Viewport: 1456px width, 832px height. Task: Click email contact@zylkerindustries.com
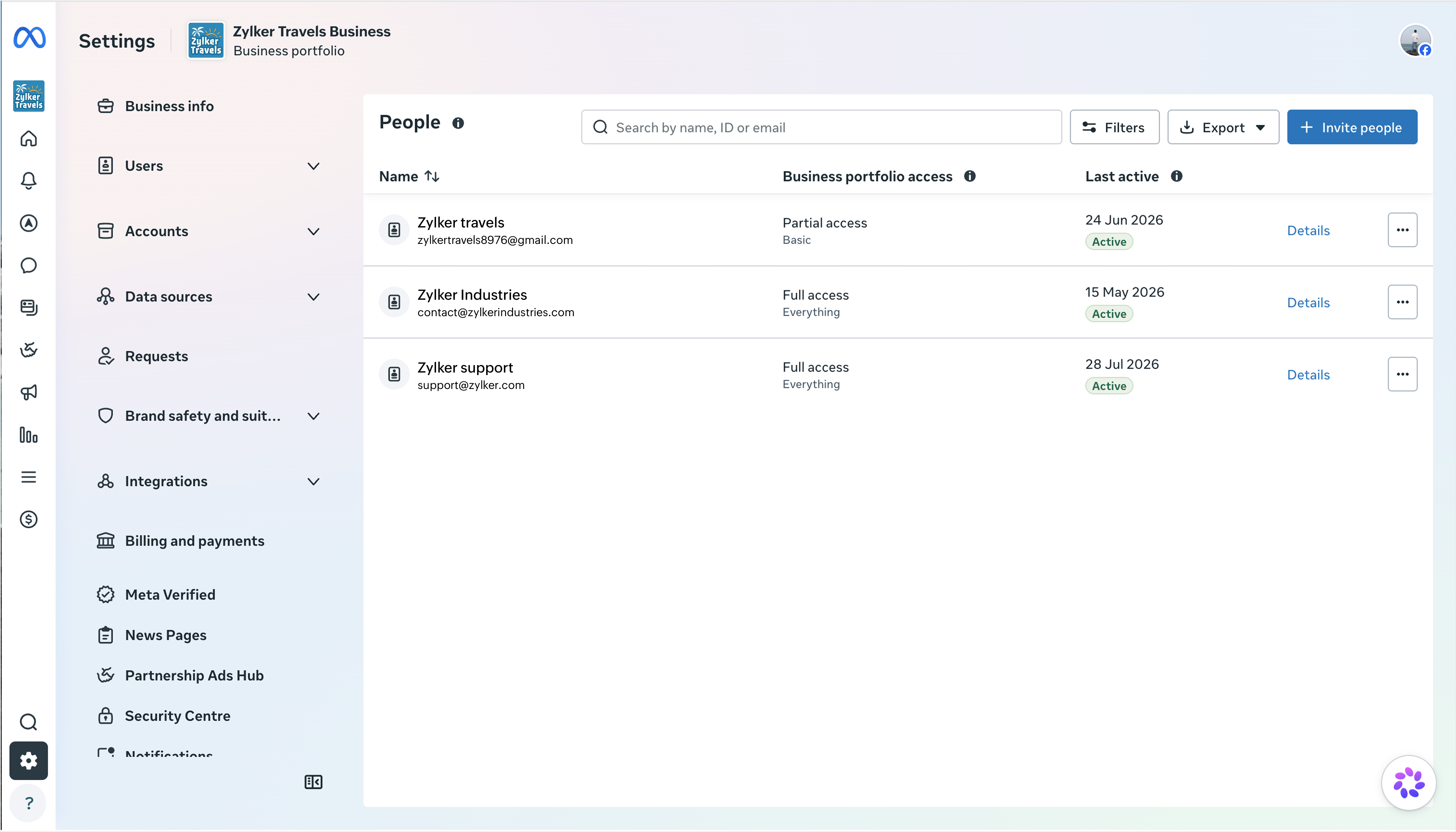point(495,313)
